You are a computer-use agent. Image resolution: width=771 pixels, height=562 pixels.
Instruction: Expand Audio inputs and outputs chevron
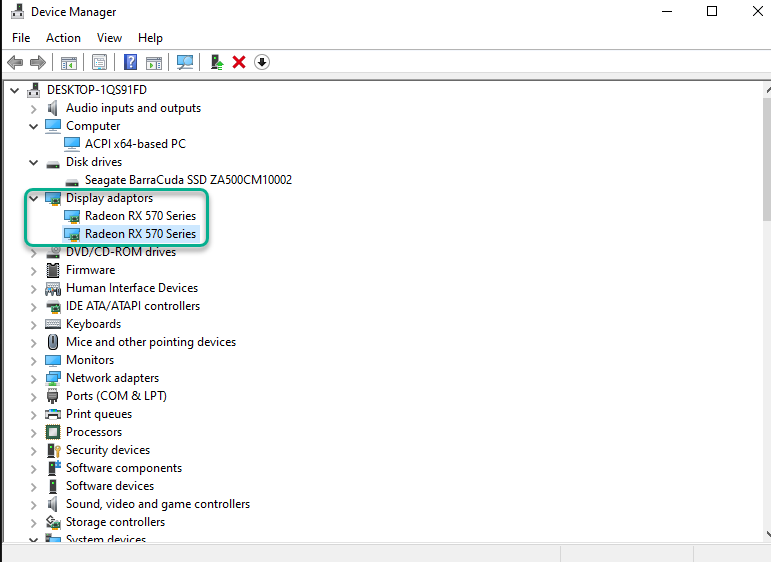[x=33, y=109]
